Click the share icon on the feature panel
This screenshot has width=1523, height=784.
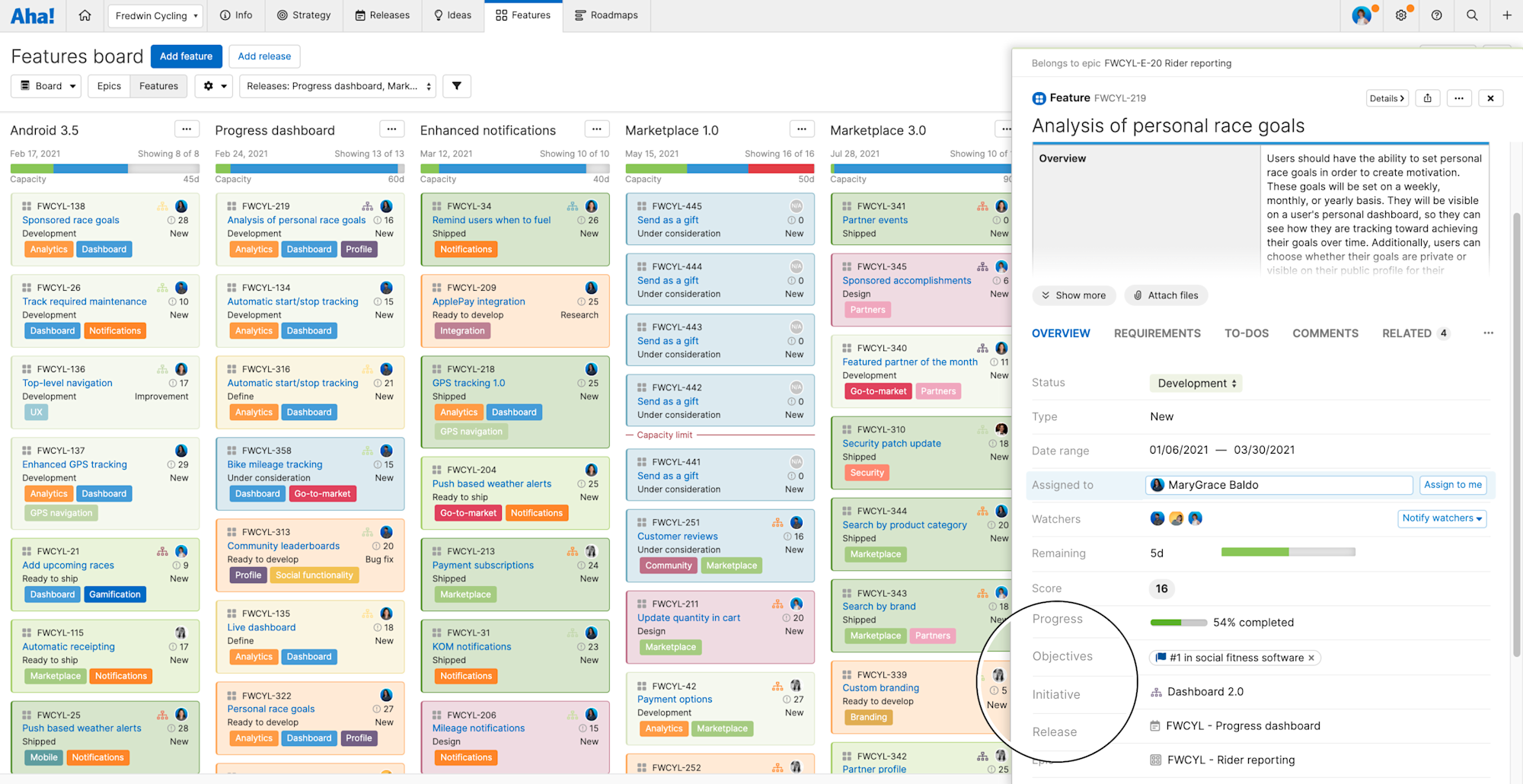pos(1427,97)
